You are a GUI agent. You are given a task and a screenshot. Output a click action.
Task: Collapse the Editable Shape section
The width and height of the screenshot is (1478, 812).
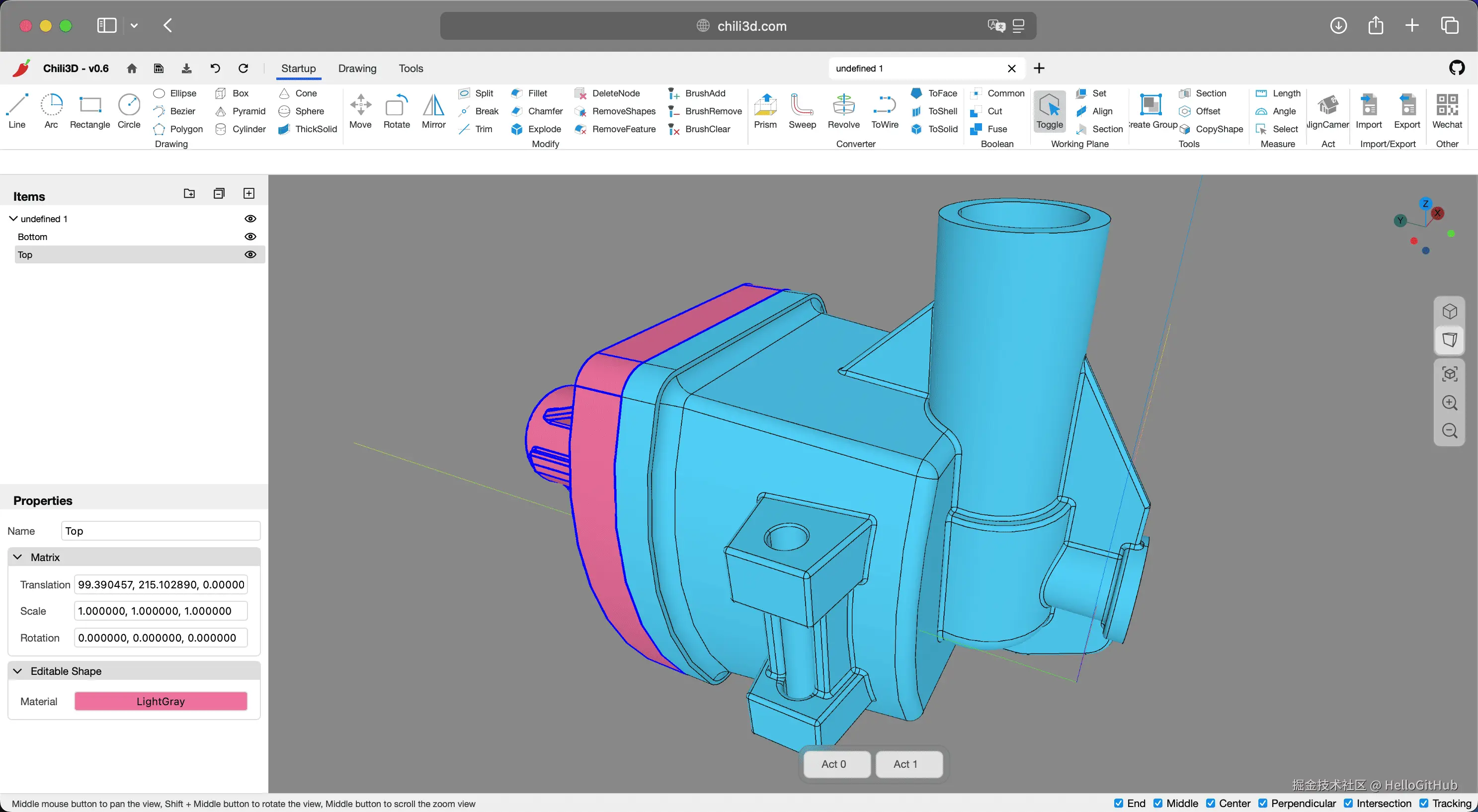click(18, 671)
